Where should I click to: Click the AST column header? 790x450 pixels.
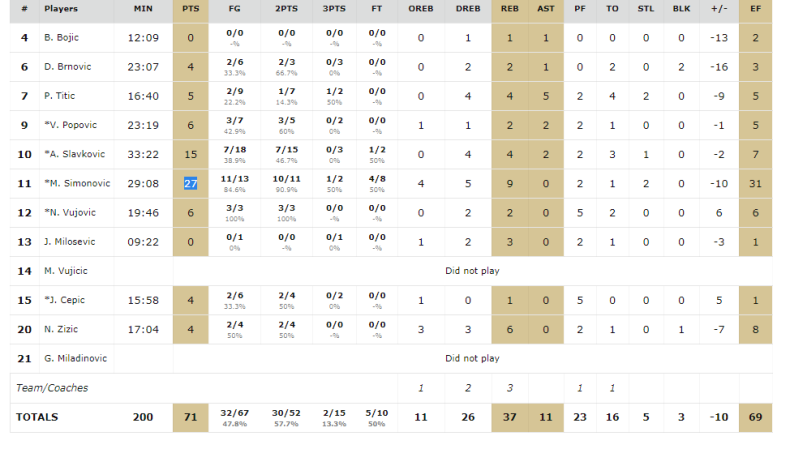(546, 8)
